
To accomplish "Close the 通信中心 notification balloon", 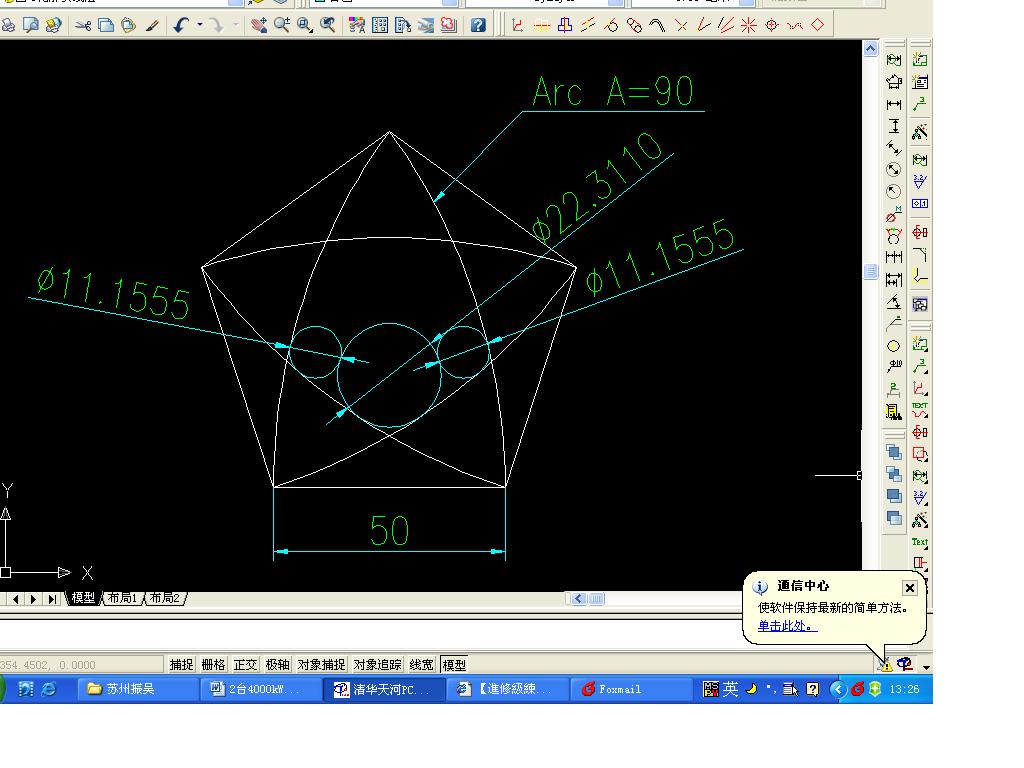I will [x=910, y=588].
